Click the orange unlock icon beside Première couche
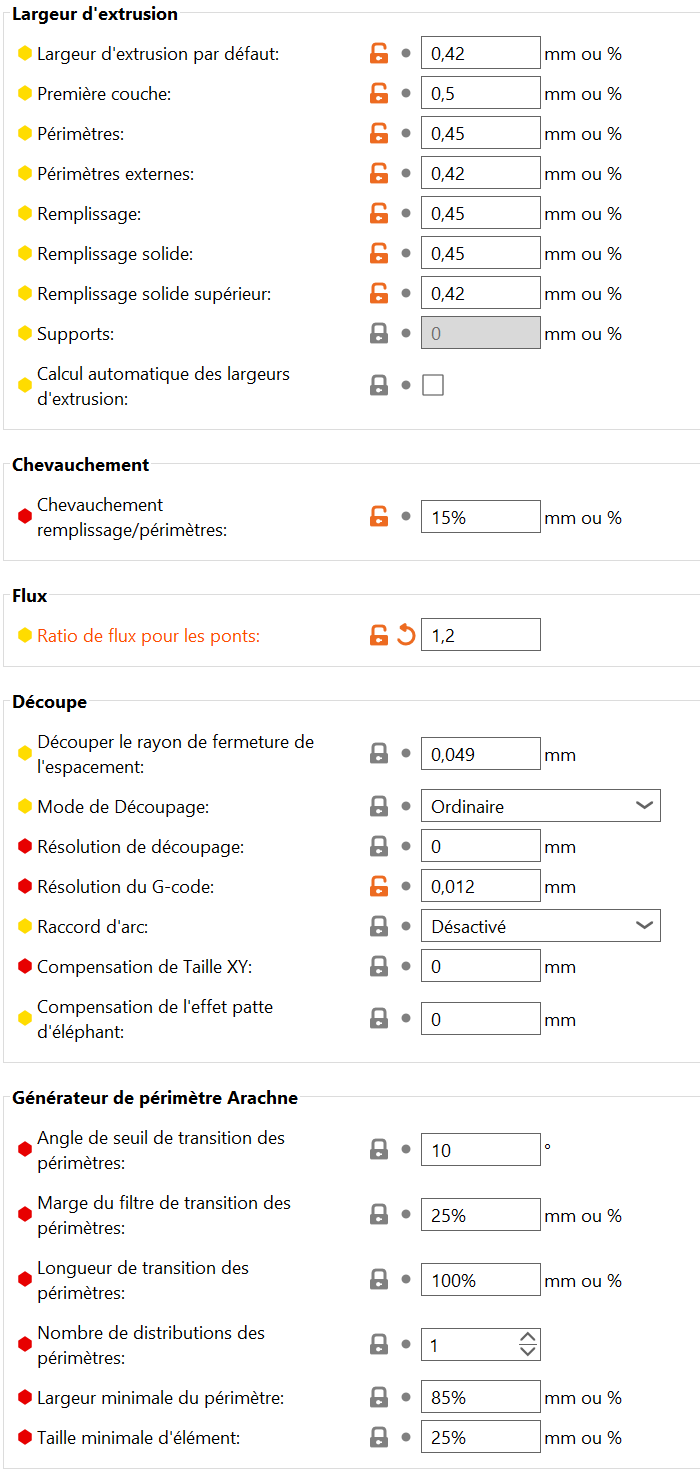Image resolution: width=700 pixels, height=1473 pixels. (x=379, y=94)
